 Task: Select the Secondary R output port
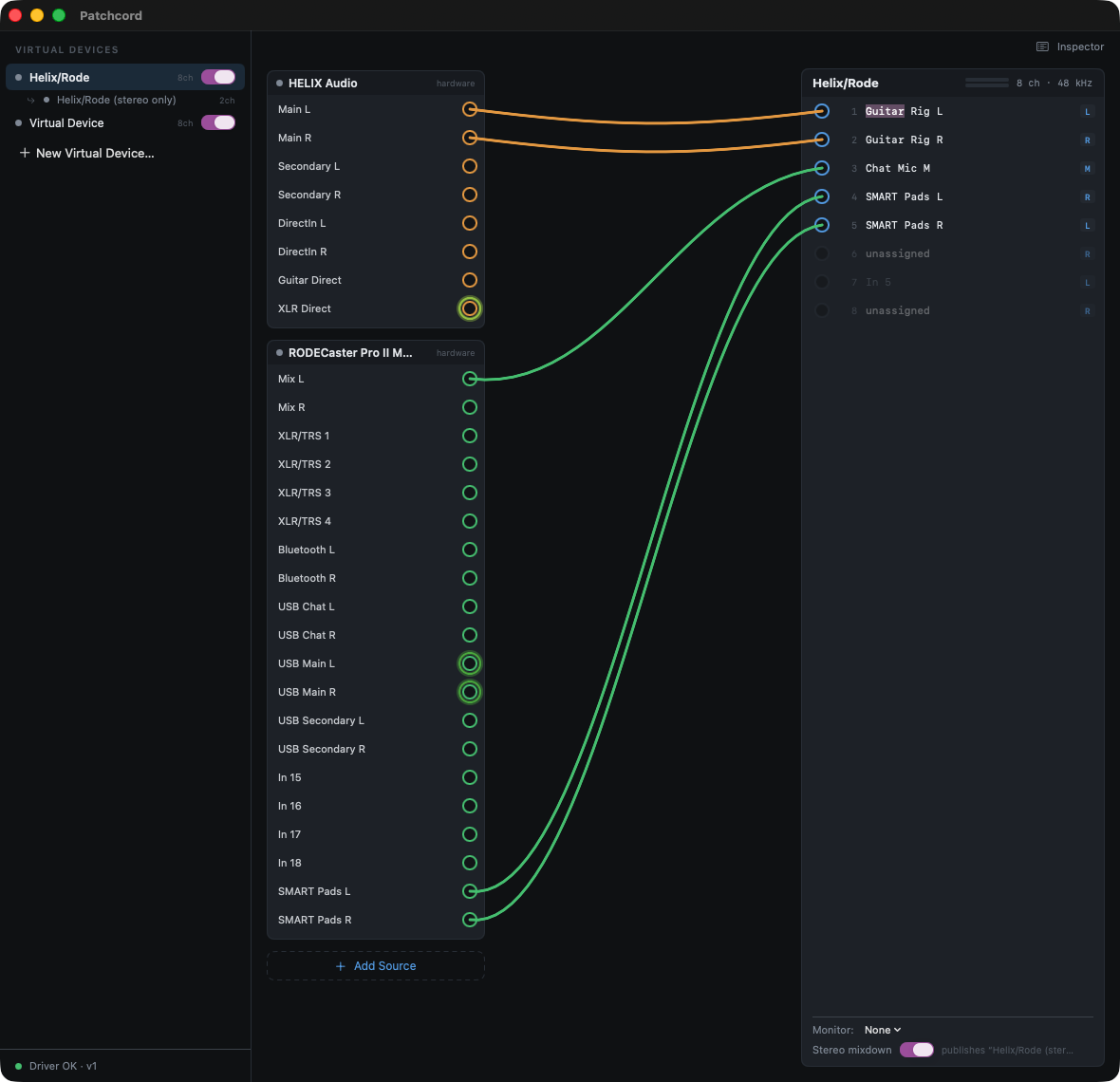point(469,195)
